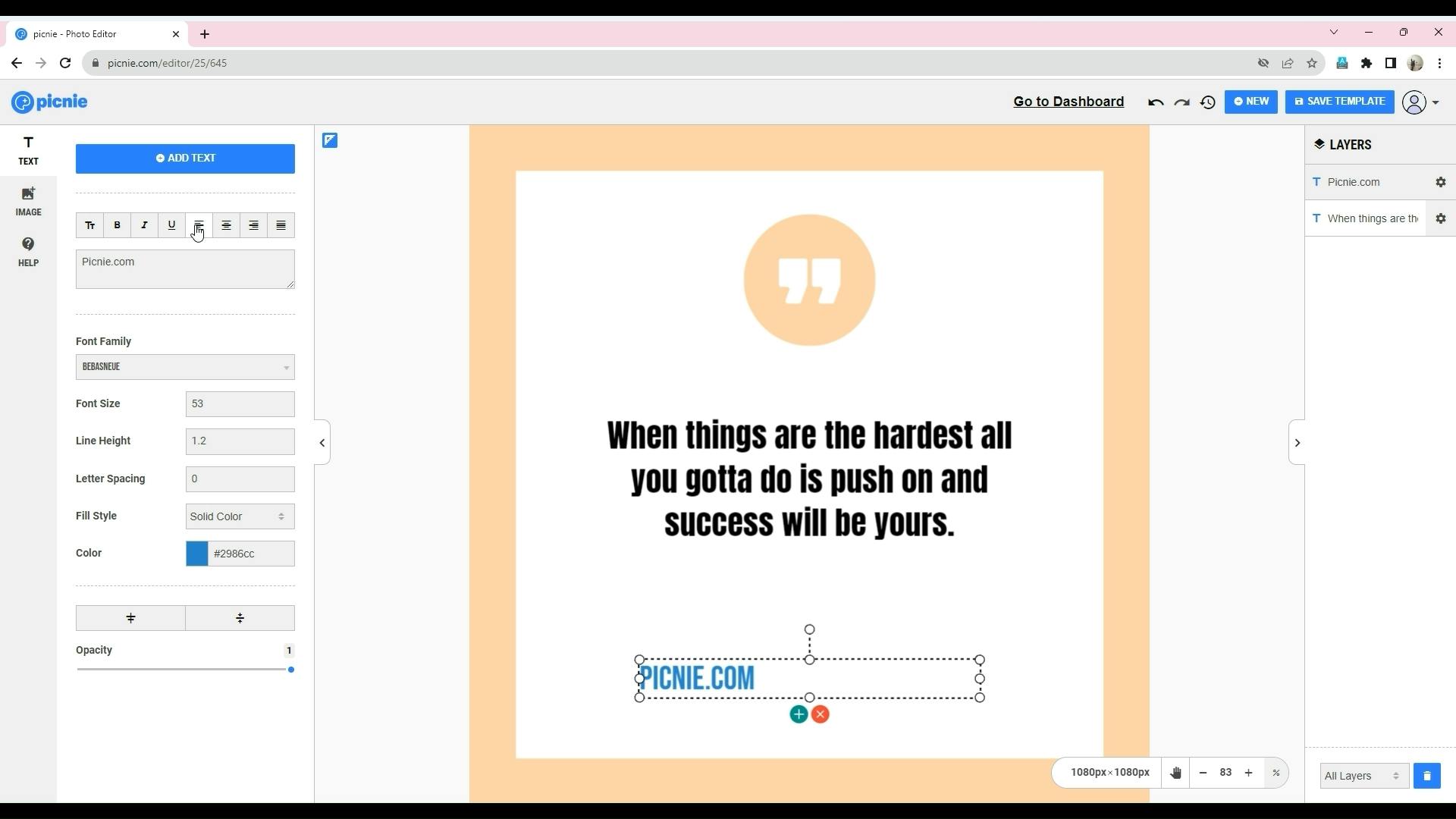Select the Italic formatting icon
The image size is (1456, 819).
click(x=144, y=225)
